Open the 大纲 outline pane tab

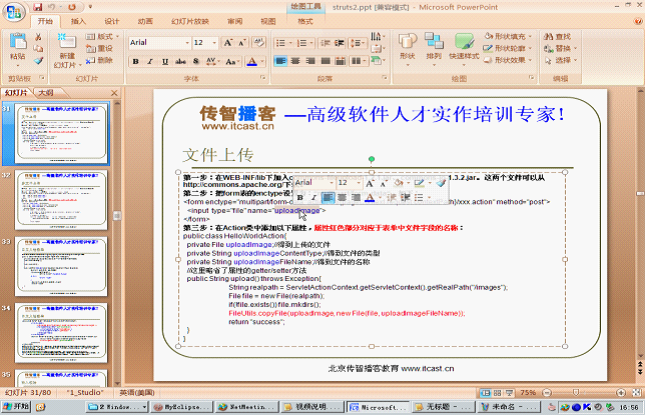(46, 93)
